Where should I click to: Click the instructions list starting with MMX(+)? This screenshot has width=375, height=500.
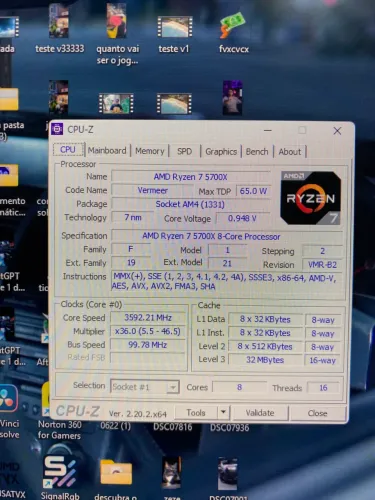pyautogui.click(x=226, y=281)
